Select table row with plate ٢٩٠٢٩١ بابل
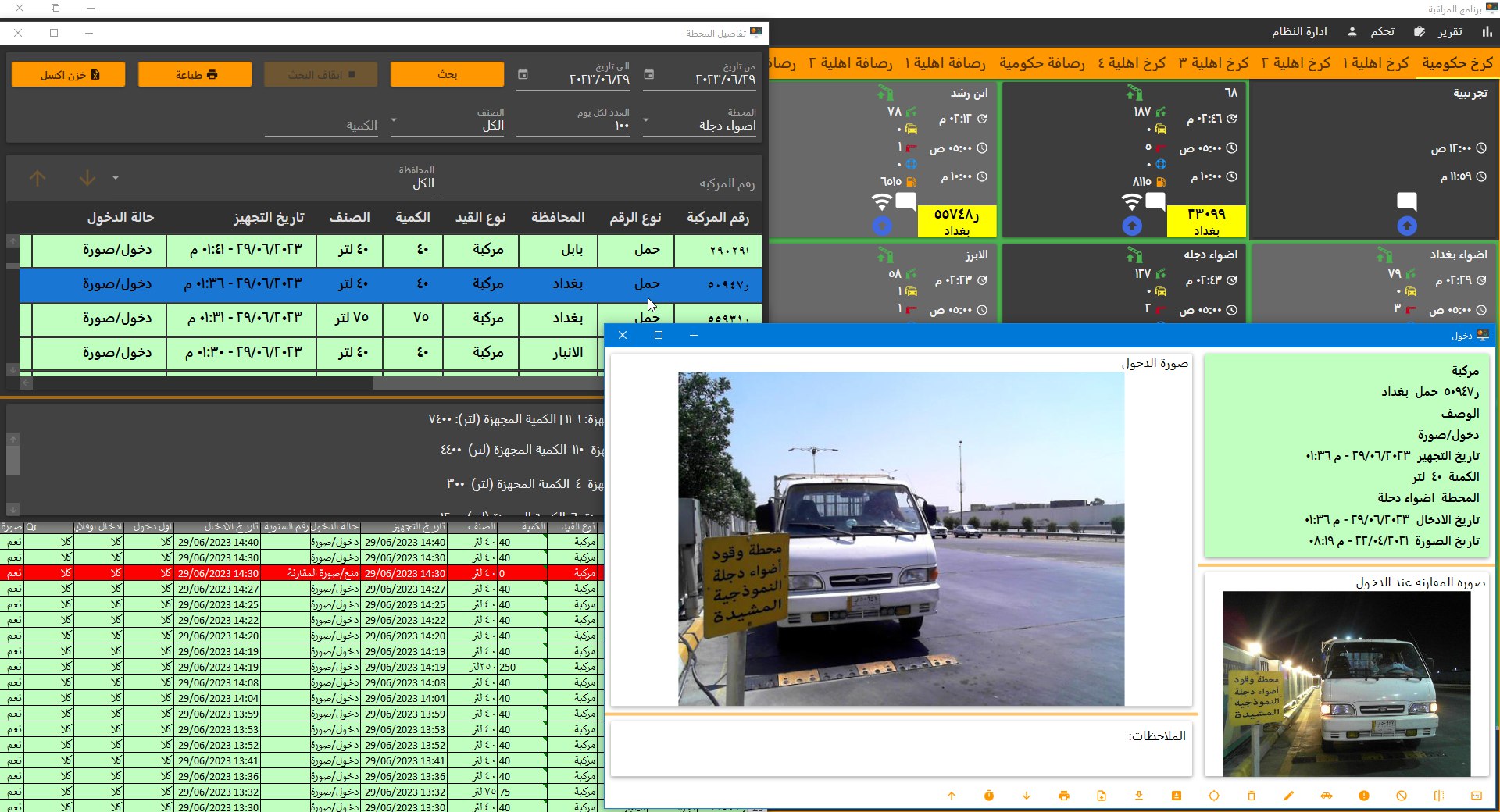1500x812 pixels. pyautogui.click(x=391, y=250)
